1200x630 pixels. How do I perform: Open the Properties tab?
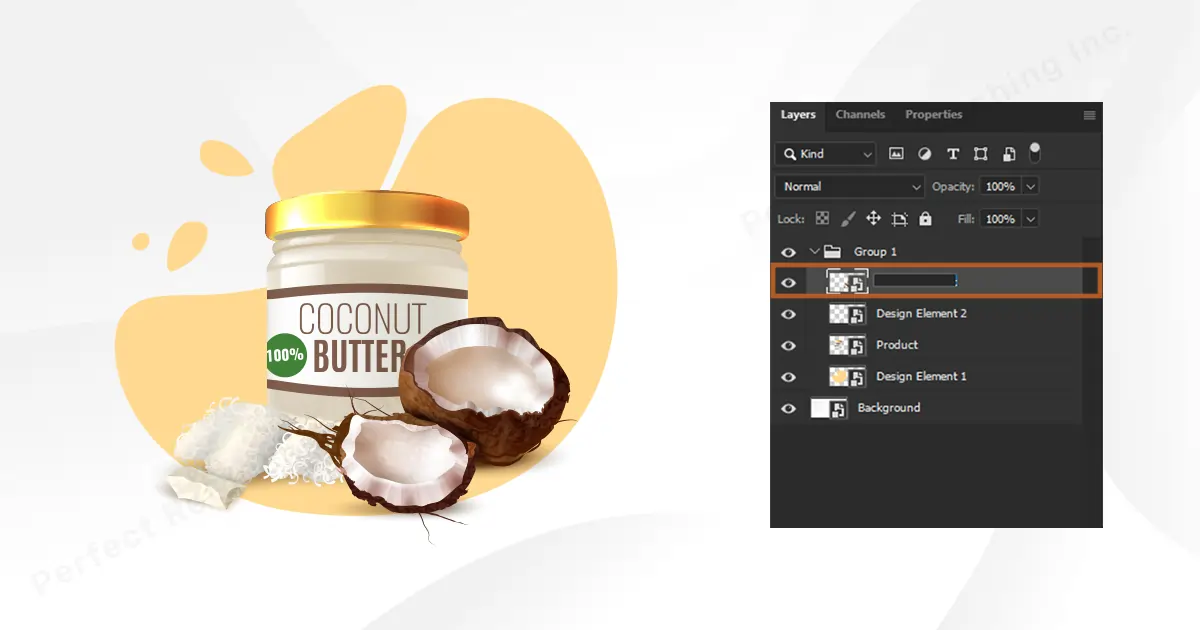(933, 114)
